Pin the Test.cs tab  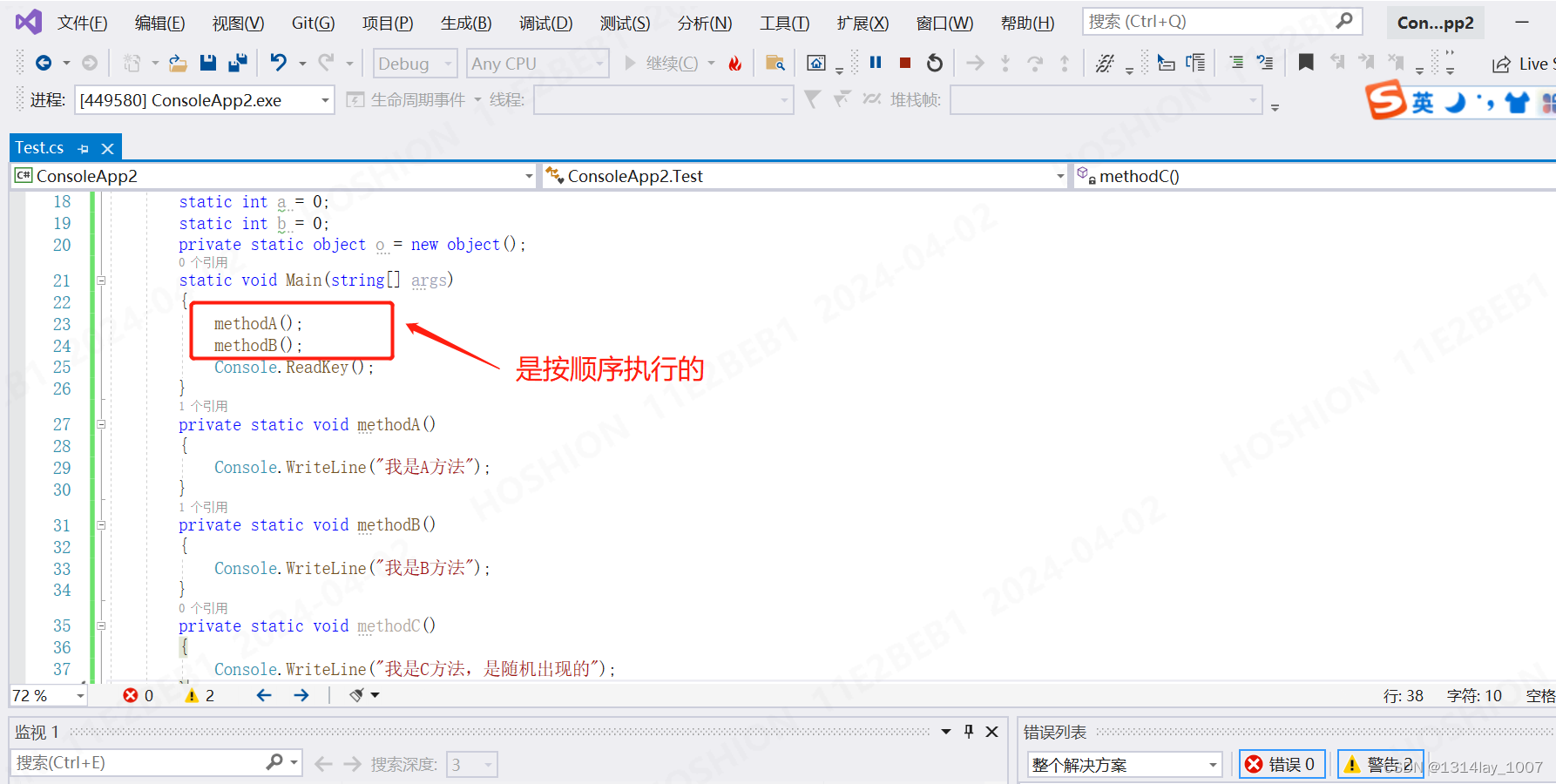click(84, 149)
